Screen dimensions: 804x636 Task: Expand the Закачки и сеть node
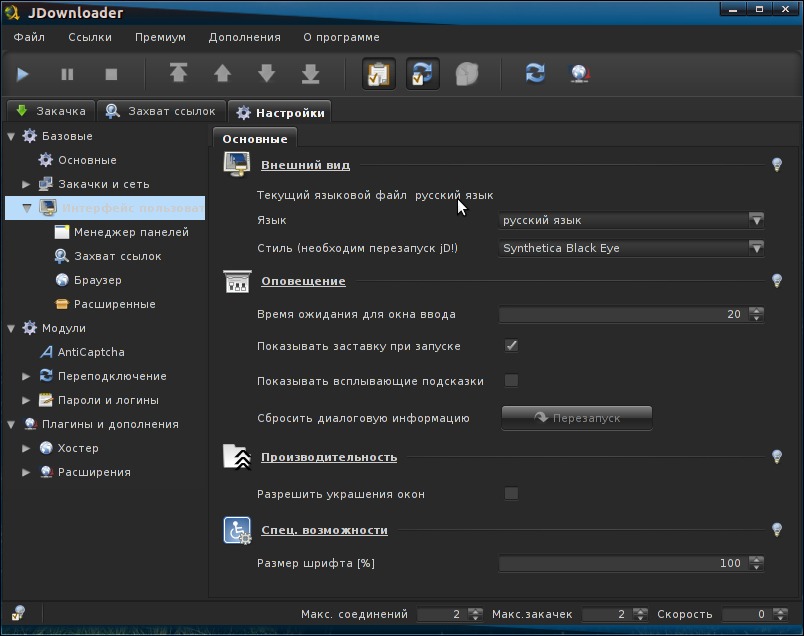click(26, 184)
